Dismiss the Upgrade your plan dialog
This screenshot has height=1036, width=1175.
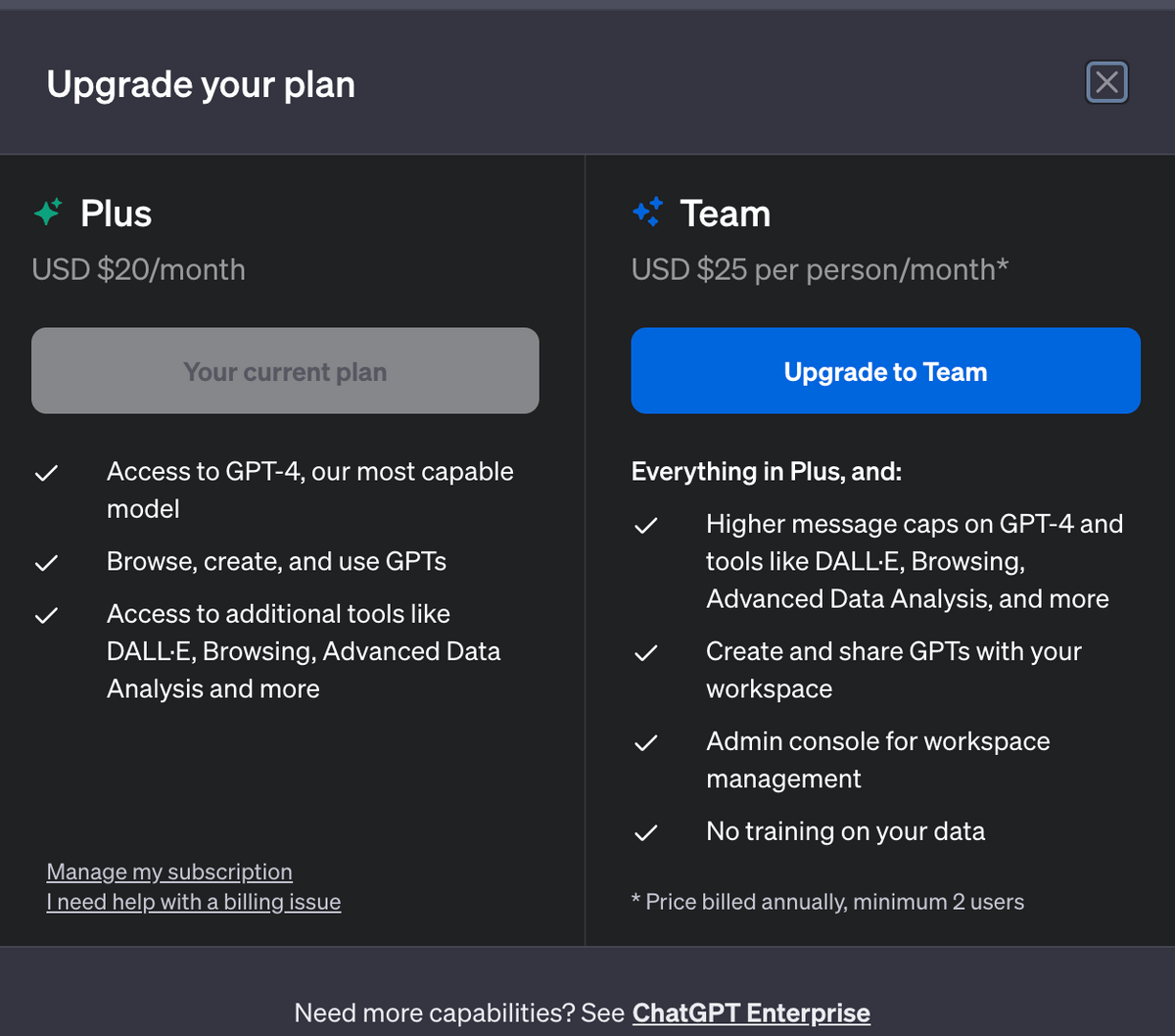[x=1106, y=82]
